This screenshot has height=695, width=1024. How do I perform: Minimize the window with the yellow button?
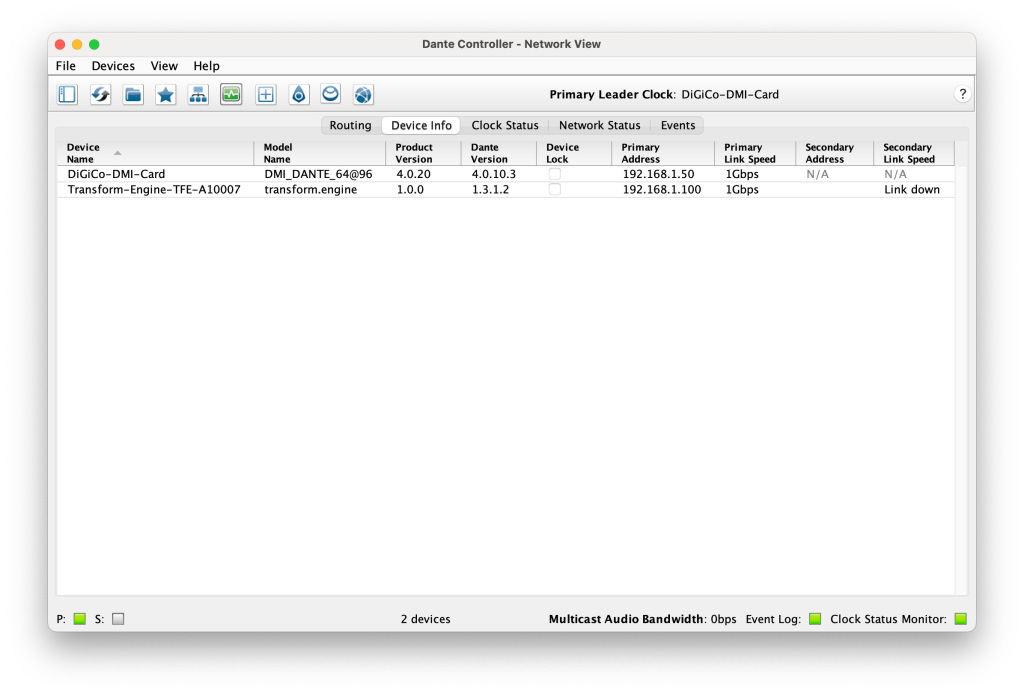77,44
